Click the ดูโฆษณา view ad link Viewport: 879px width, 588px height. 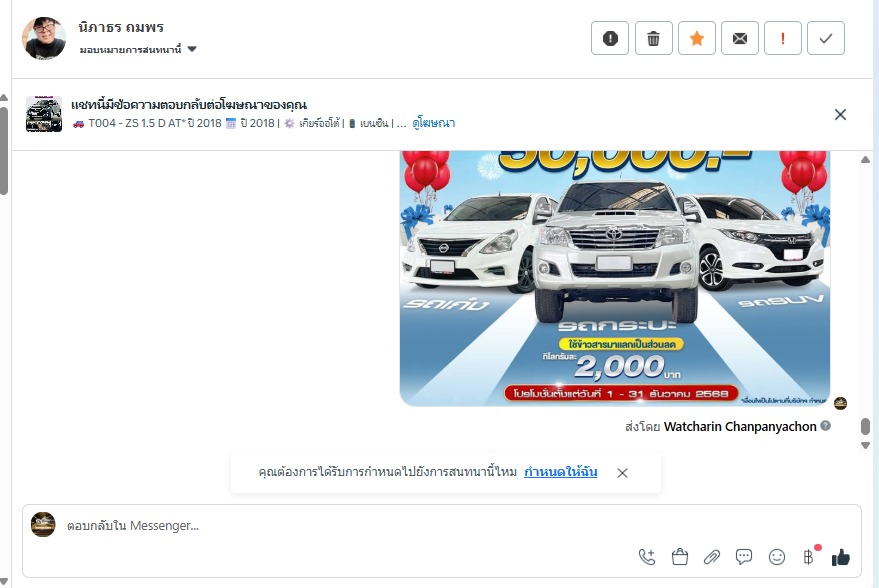(x=433, y=123)
